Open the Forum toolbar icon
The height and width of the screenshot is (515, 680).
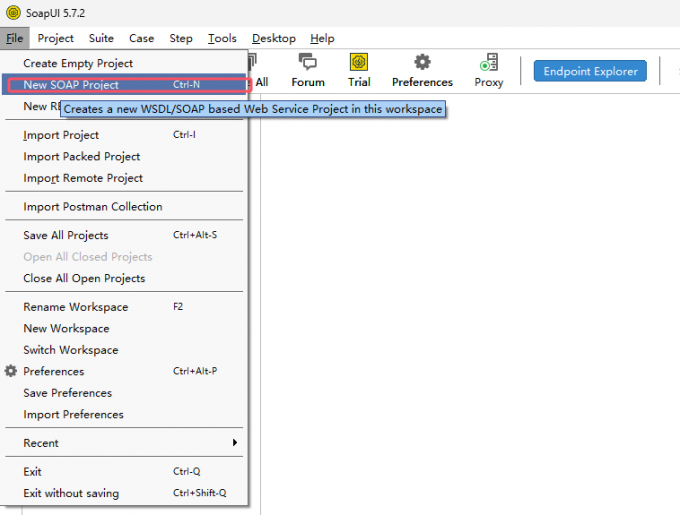point(307,70)
